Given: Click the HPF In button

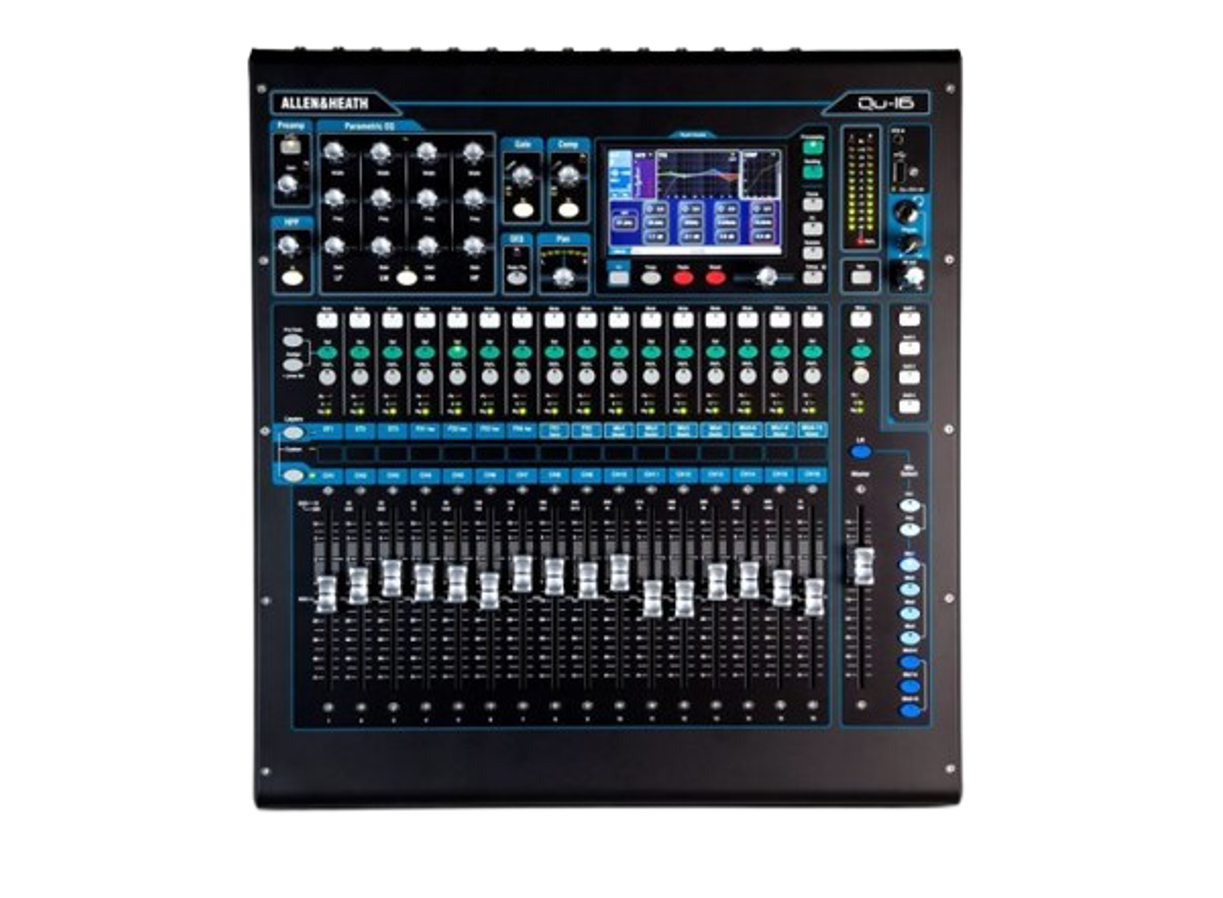Looking at the screenshot, I should pos(292,278).
